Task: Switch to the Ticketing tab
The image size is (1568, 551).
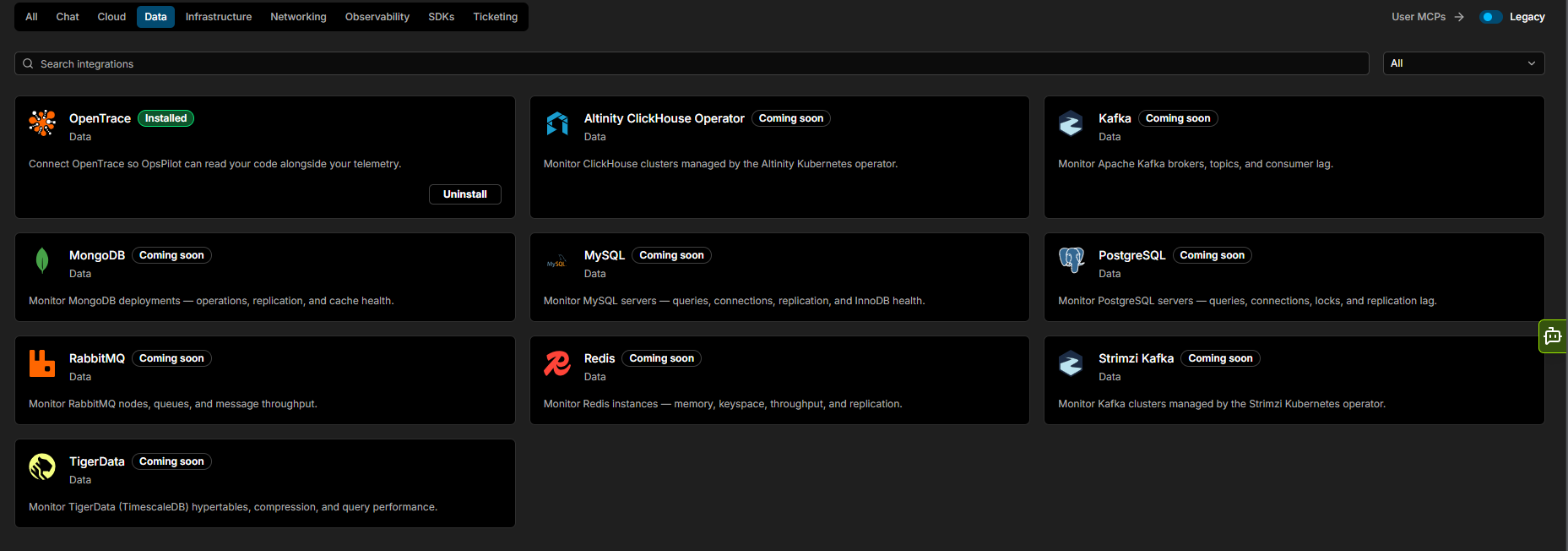Action: 496,17
